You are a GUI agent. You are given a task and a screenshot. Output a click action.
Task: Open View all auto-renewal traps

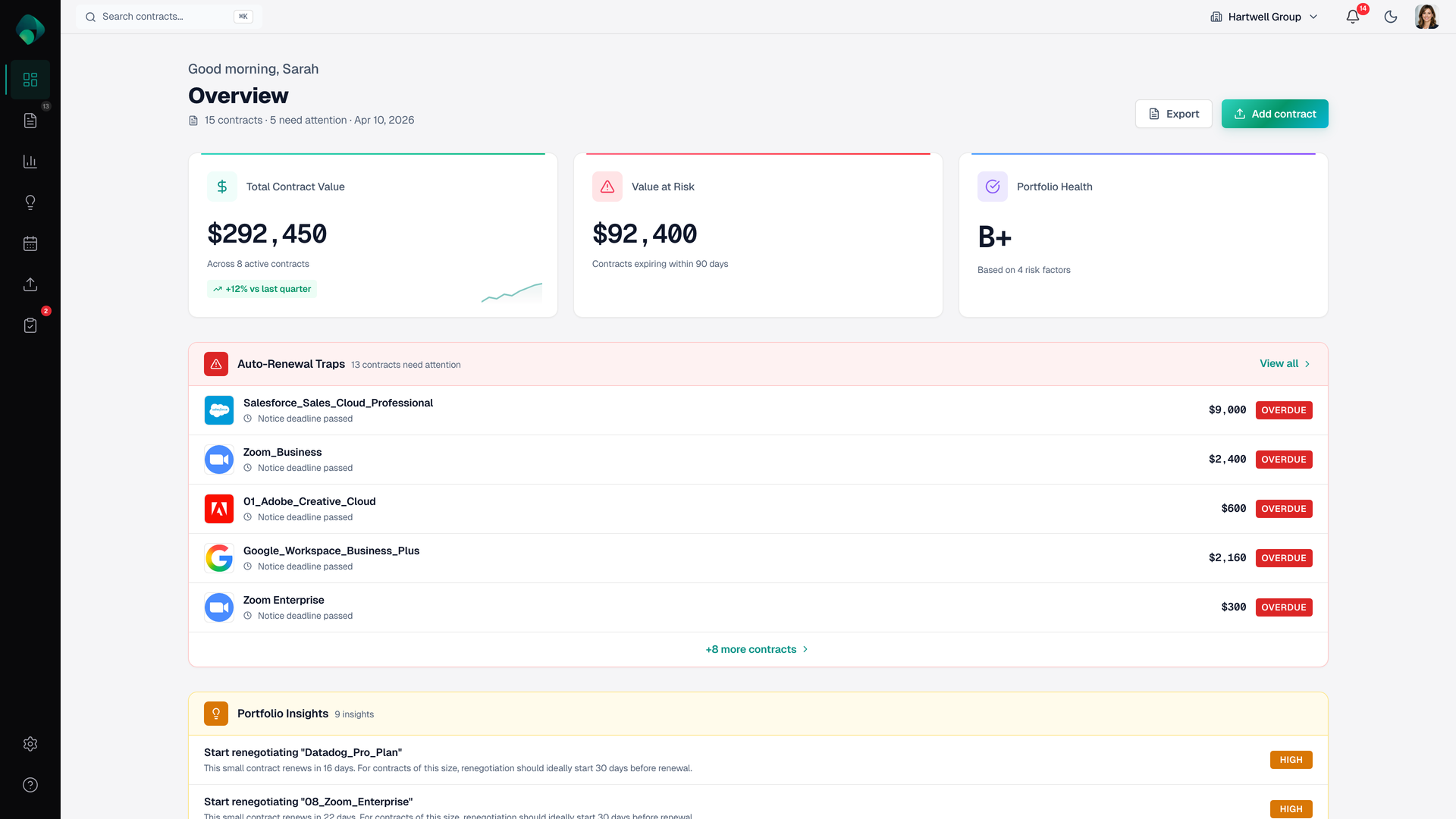point(1285,364)
